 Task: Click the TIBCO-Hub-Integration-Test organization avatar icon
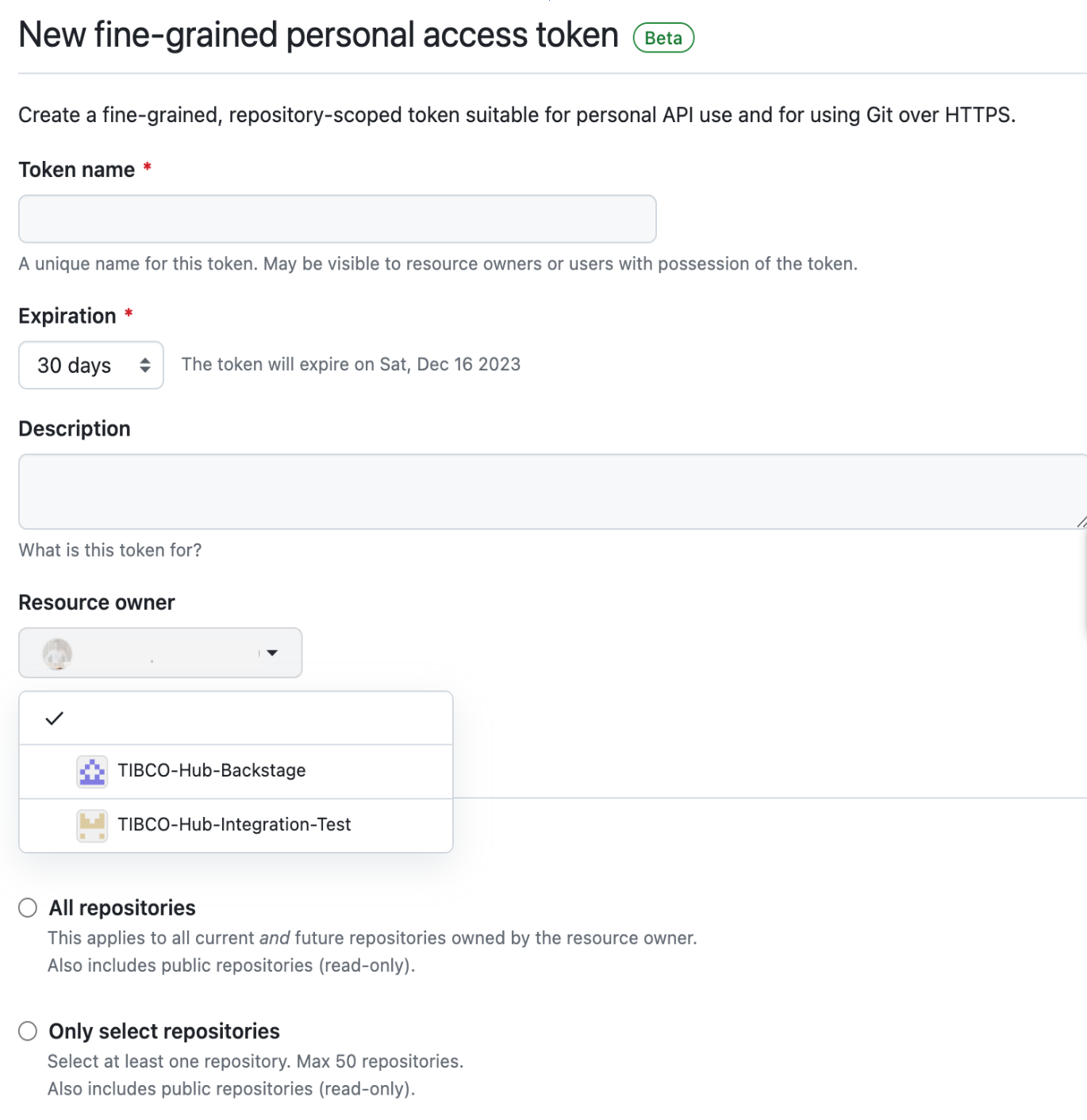pyautogui.click(x=92, y=825)
